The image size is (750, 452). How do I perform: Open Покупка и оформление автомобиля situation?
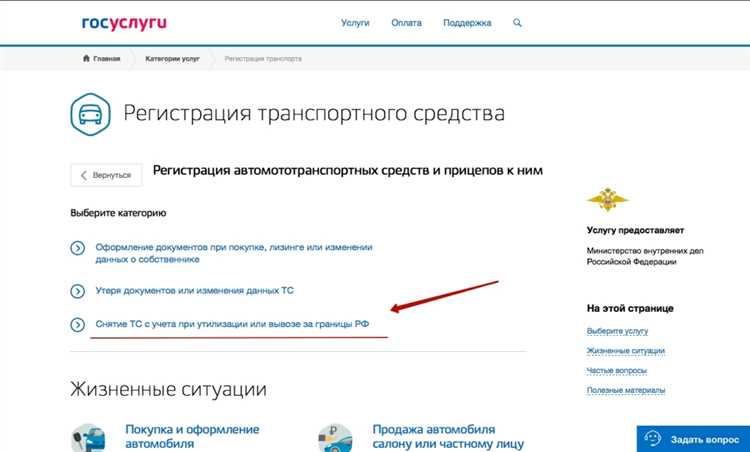pos(192,436)
